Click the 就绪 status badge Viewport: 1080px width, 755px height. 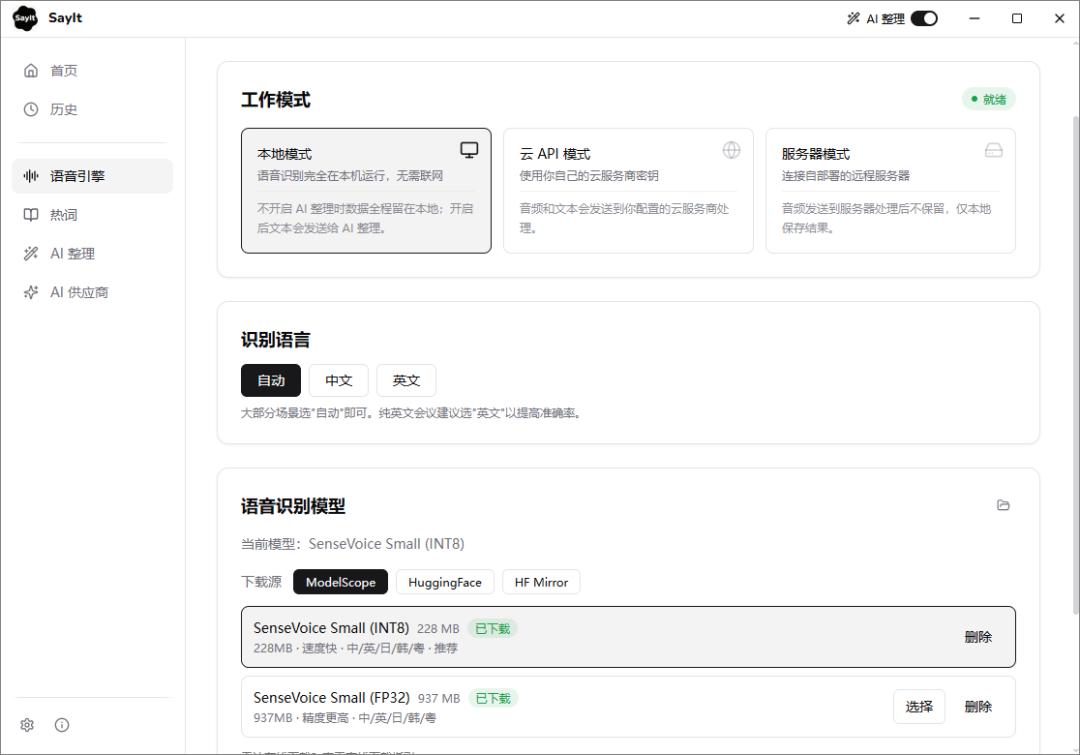pyautogui.click(x=988, y=99)
